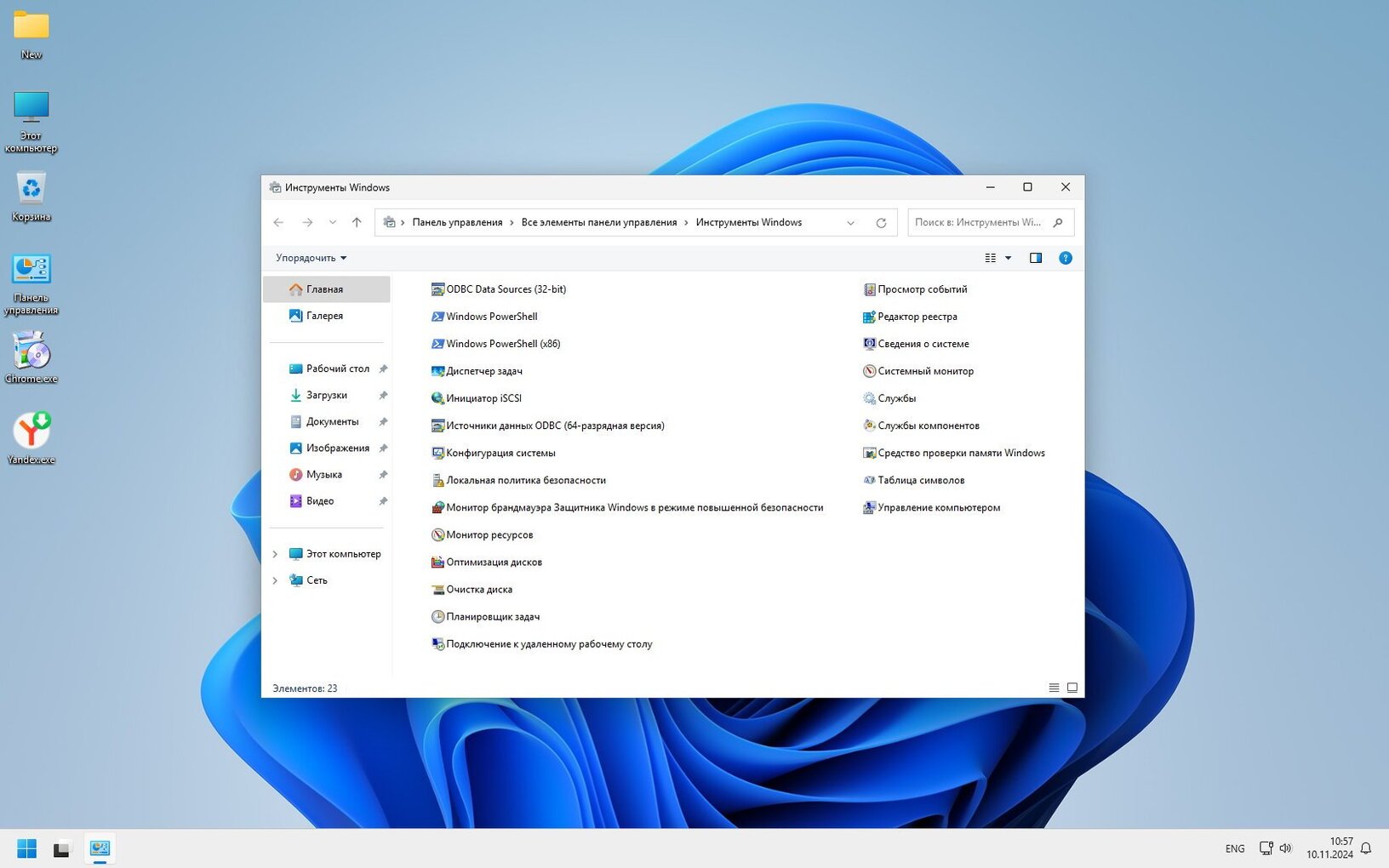Screen dimensions: 1389x868
Task: Open Музыка in quick access
Action: [327, 474]
